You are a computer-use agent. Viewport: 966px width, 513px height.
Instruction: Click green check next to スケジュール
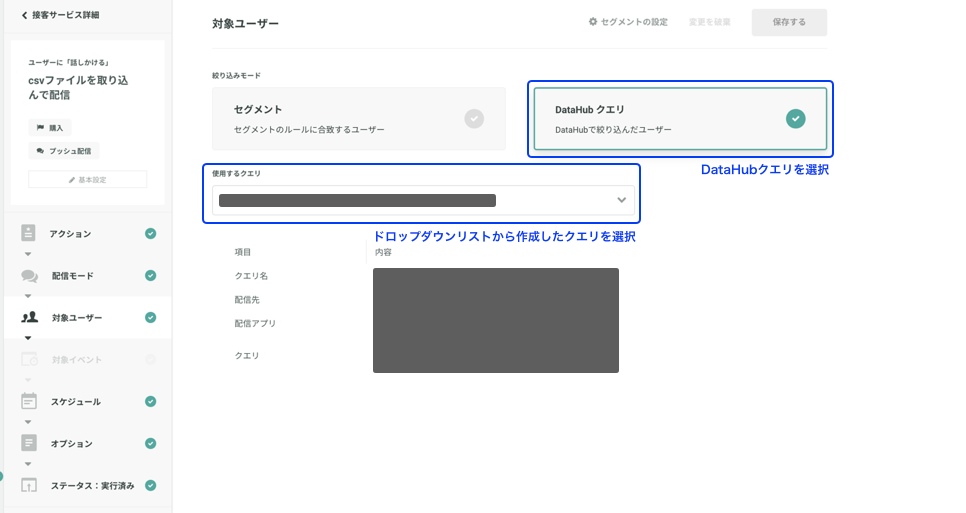[150, 402]
